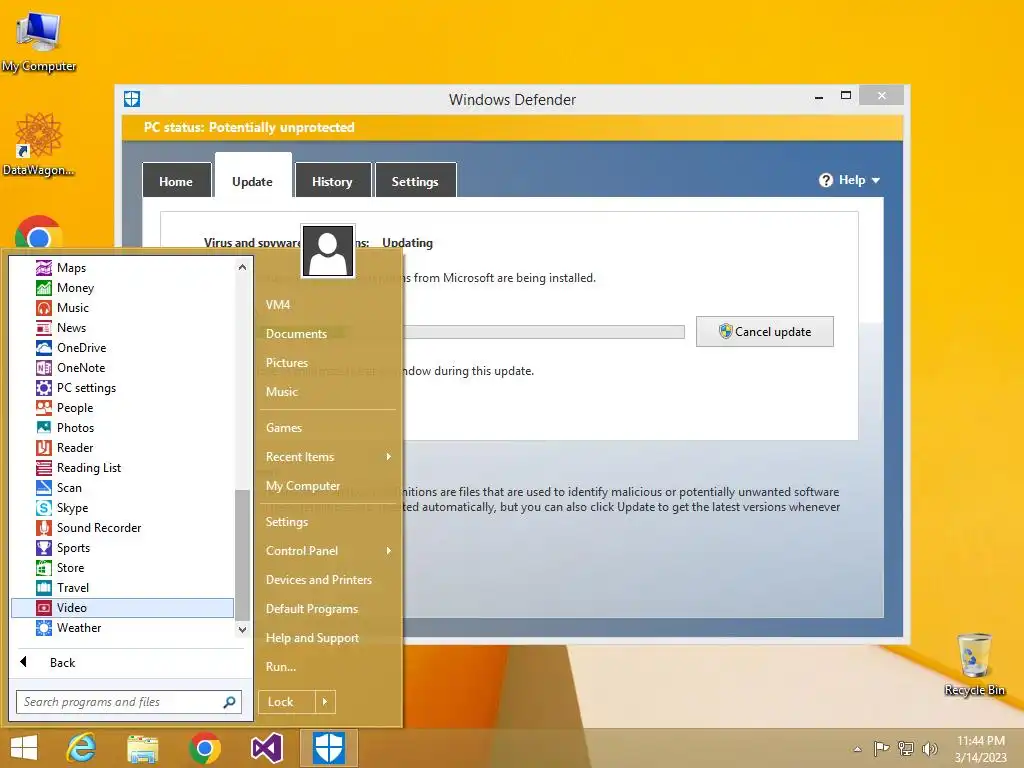The height and width of the screenshot is (768, 1024).
Task: Click the user account picture
Action: pos(328,251)
